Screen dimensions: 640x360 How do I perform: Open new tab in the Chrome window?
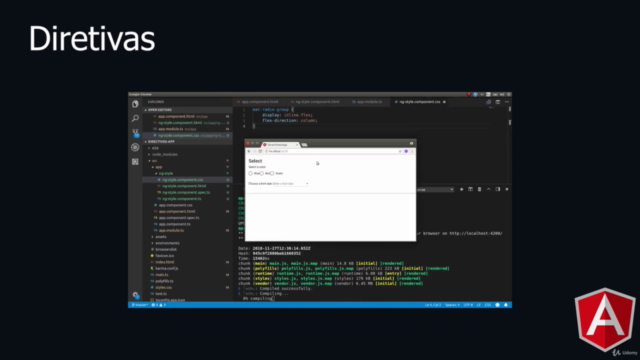[304, 145]
